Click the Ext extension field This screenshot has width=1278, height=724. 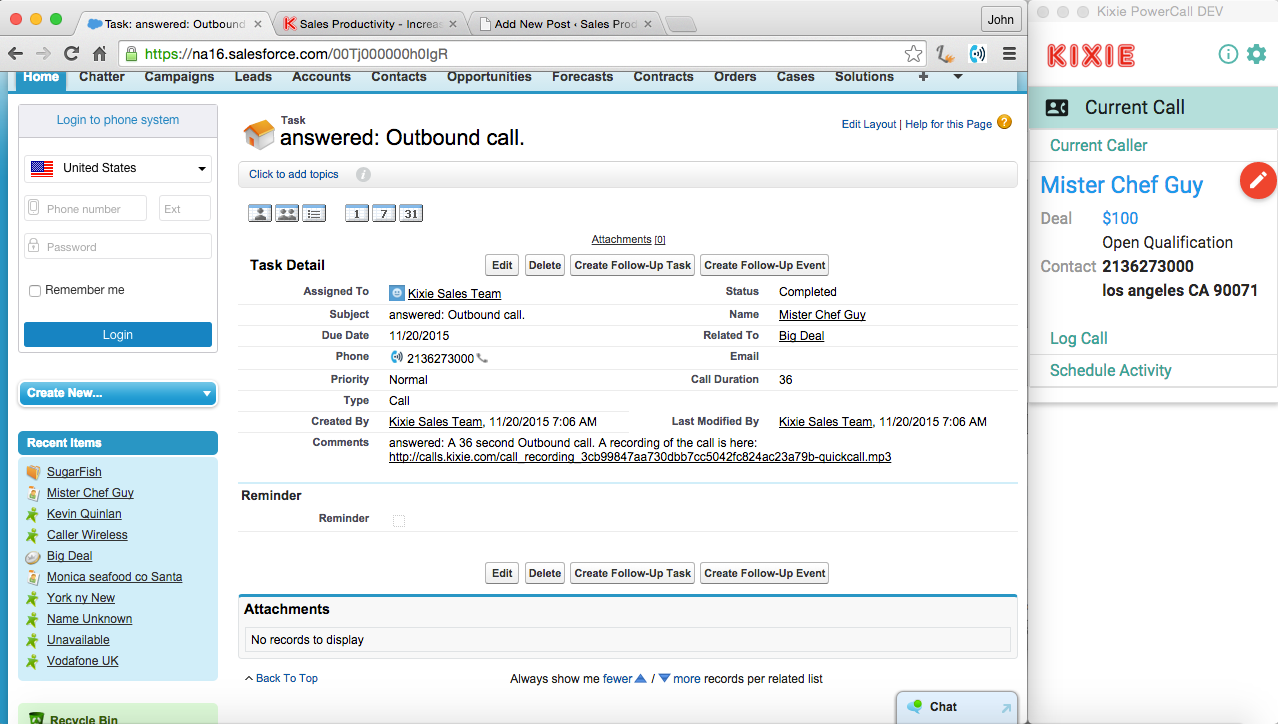tap(185, 208)
